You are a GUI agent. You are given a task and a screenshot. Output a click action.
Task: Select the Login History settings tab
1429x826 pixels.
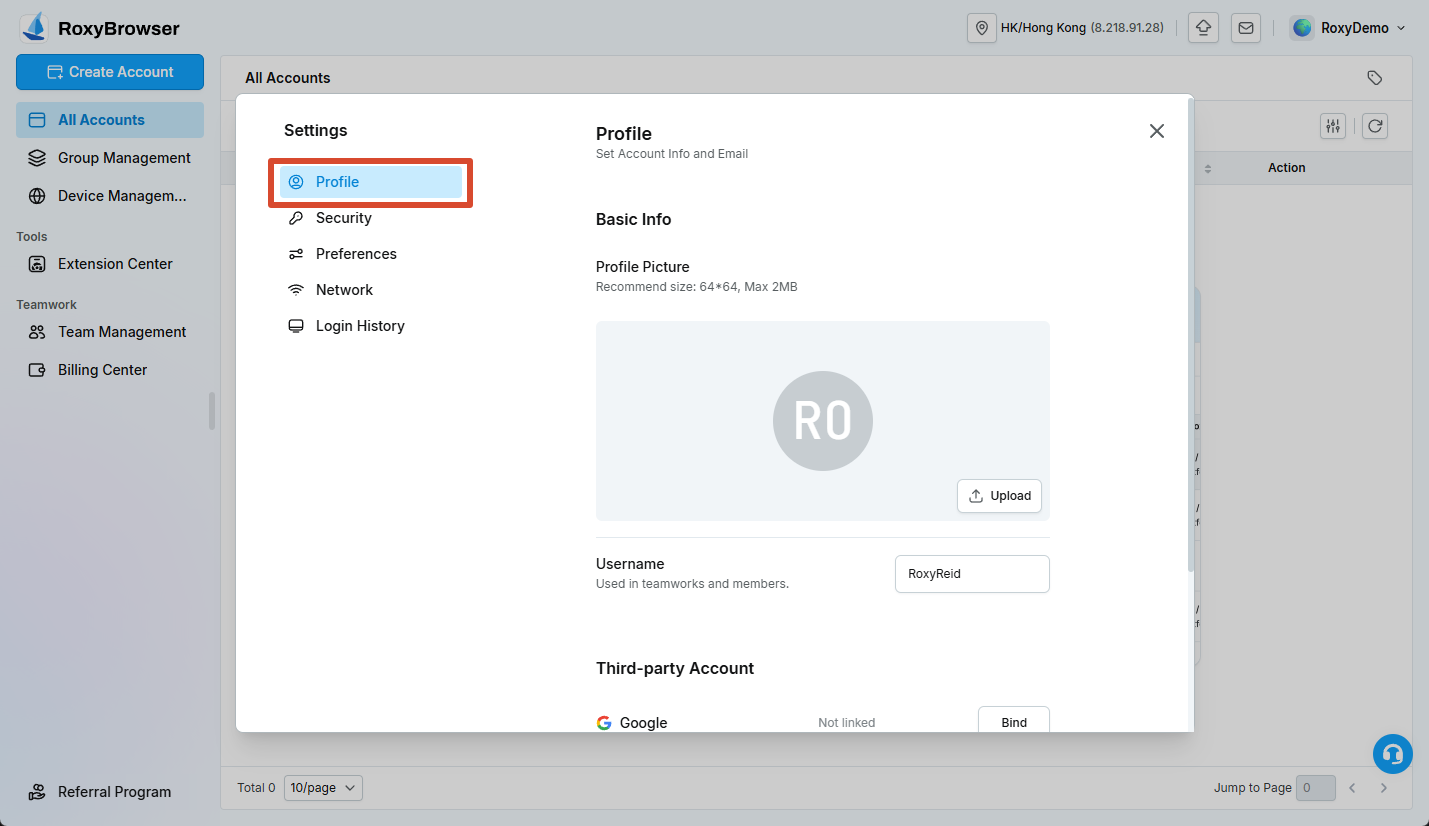click(371, 326)
